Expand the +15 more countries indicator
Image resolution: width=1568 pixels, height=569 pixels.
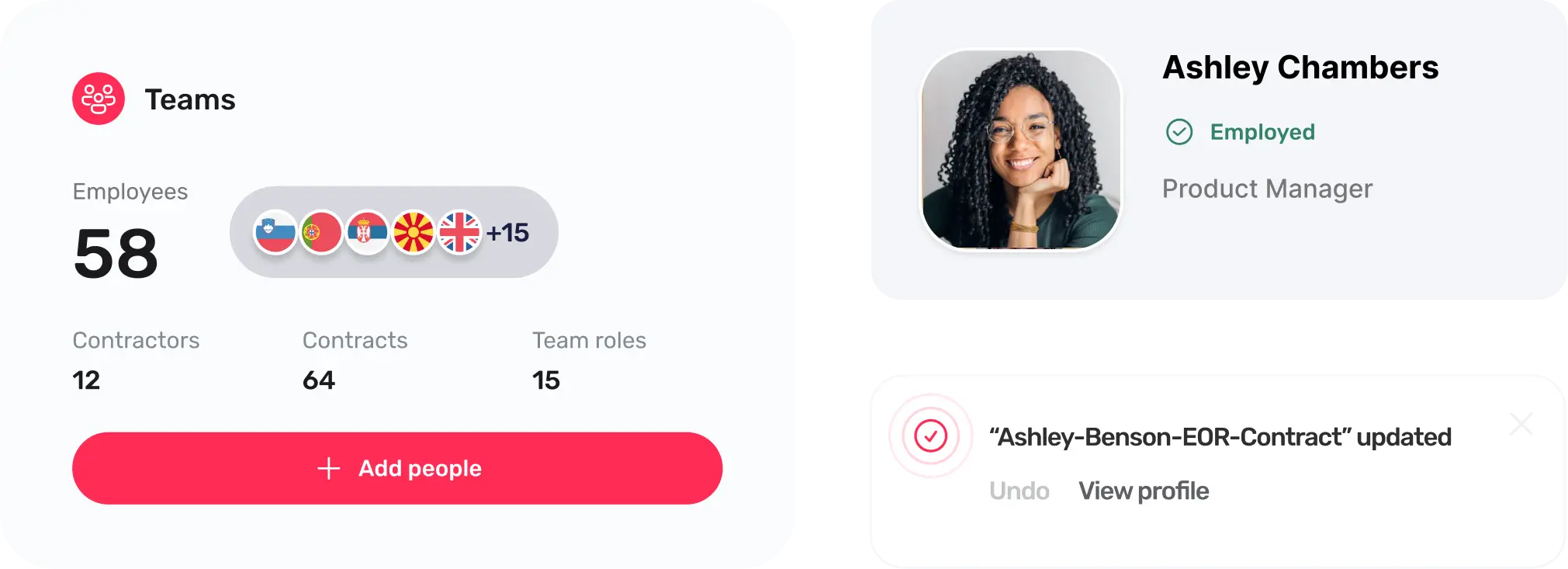(x=508, y=232)
